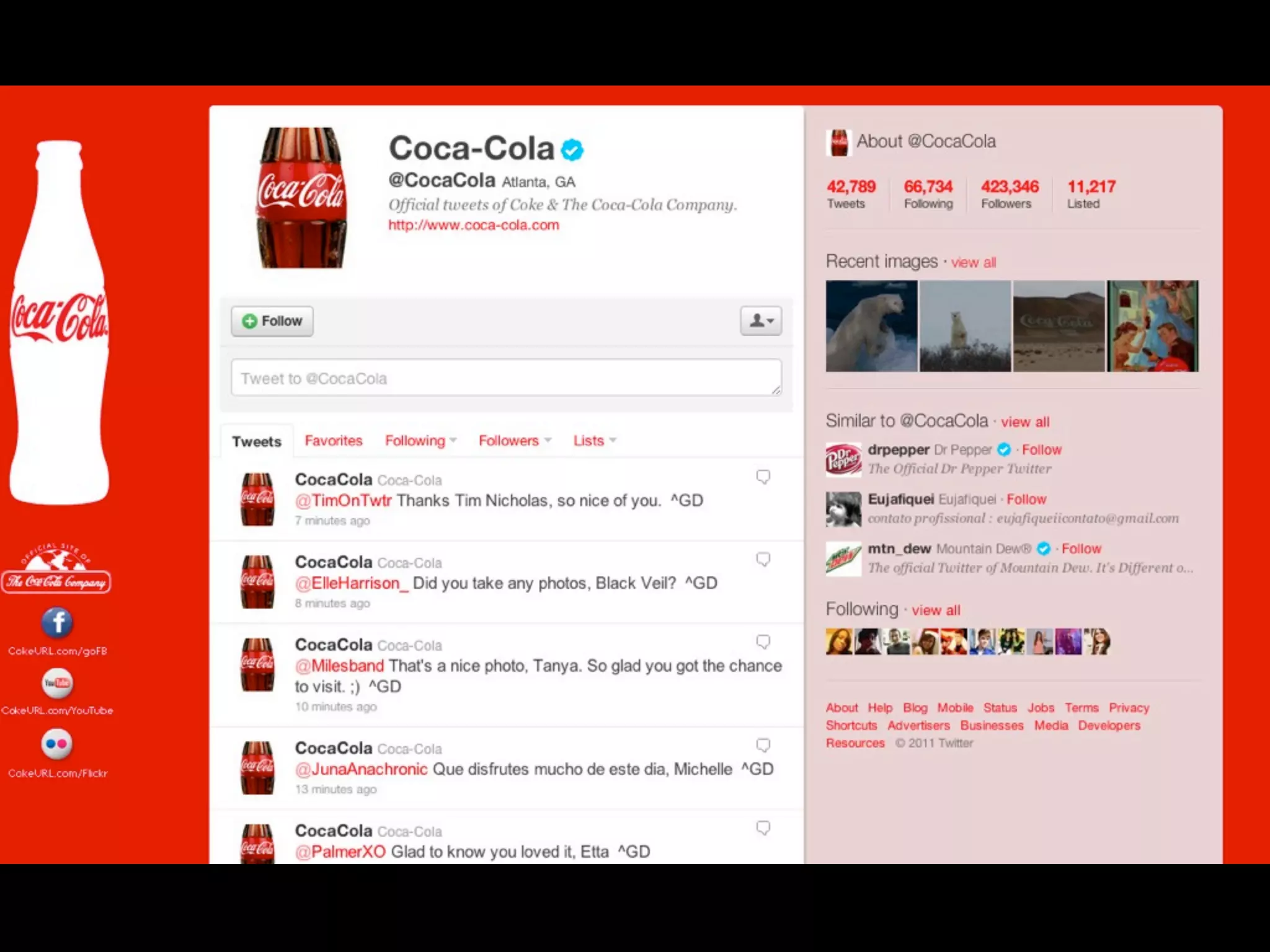Select the Tweets tab

(257, 441)
